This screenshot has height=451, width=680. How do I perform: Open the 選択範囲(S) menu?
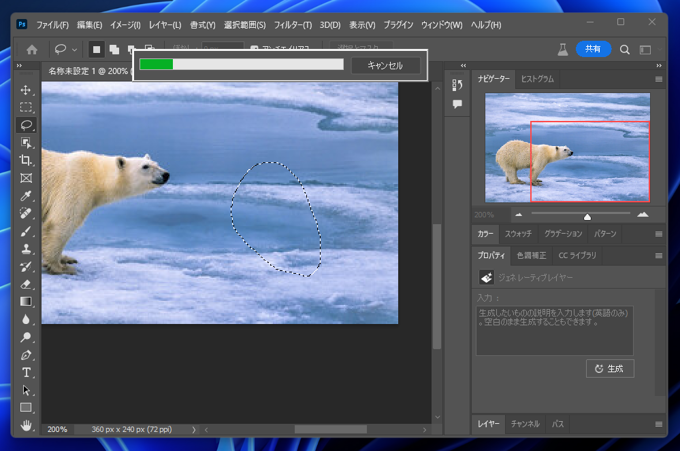[245, 25]
